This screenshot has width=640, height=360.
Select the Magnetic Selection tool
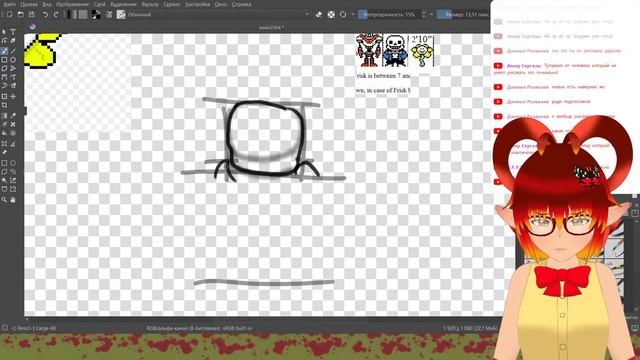coord(13,189)
